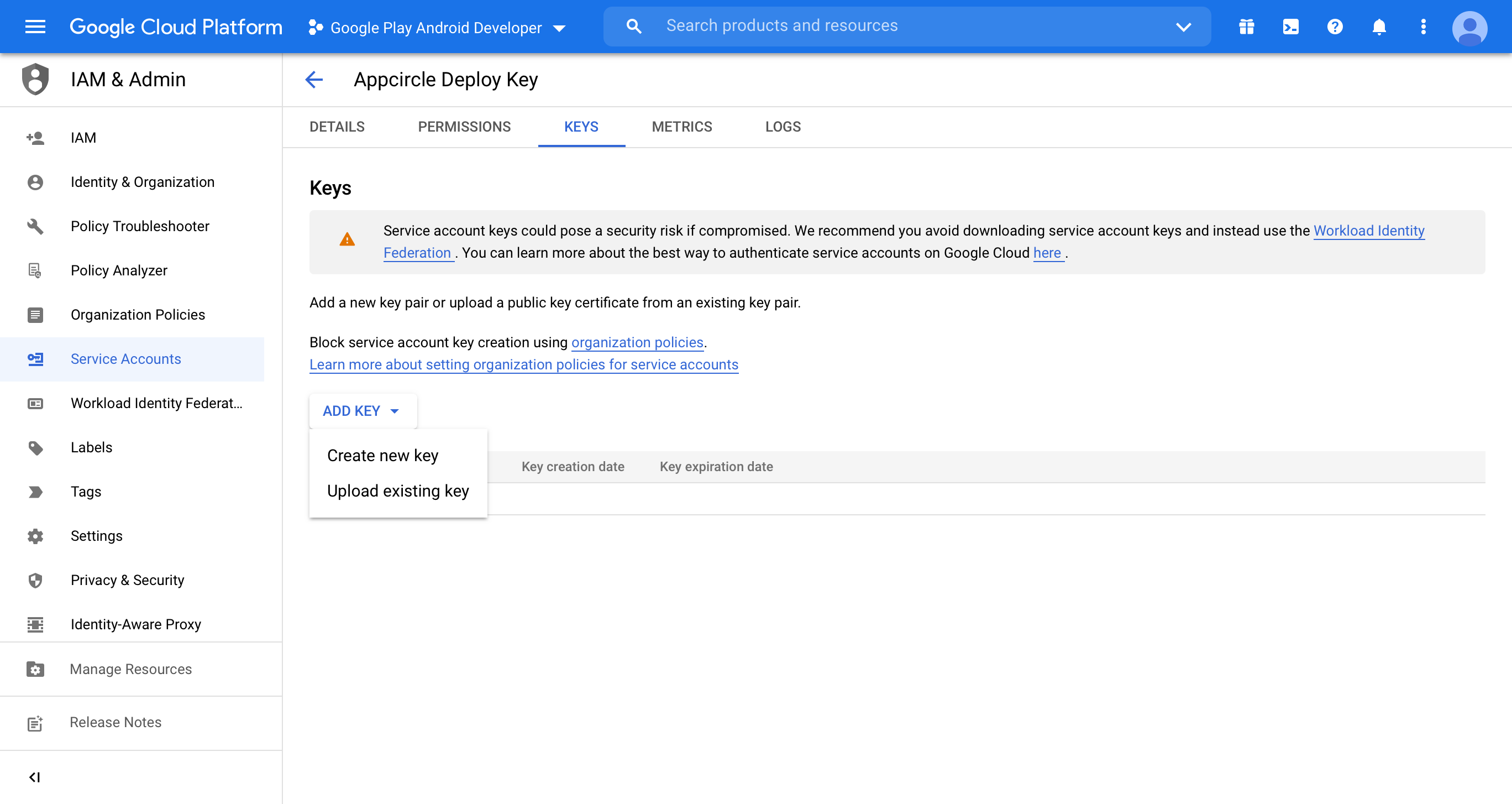The height and width of the screenshot is (804, 1512).
Task: Activate Cloud Shell terminal icon
Action: pyautogui.click(x=1291, y=27)
